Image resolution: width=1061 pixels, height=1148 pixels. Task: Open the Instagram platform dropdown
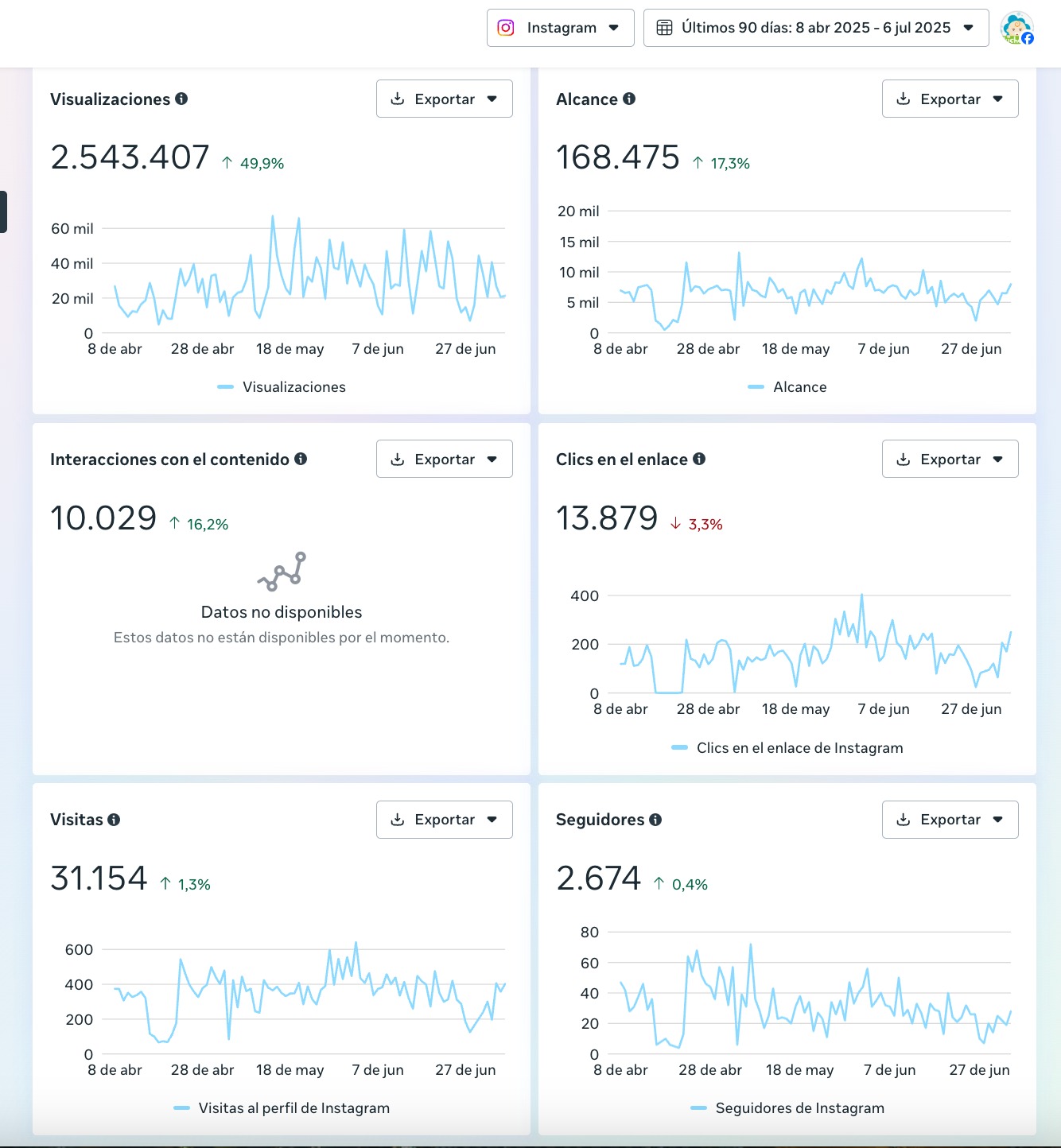(x=560, y=28)
